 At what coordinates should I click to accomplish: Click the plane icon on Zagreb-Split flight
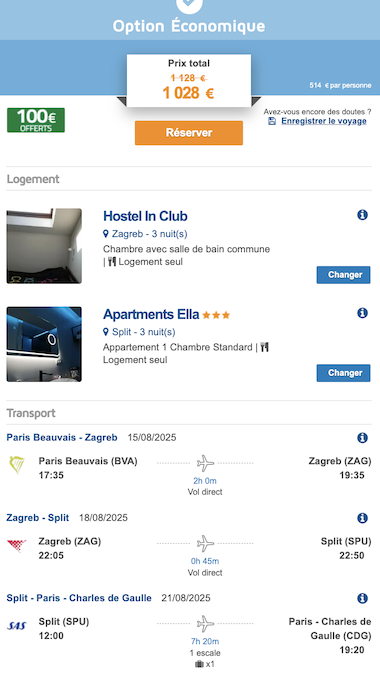(205, 544)
